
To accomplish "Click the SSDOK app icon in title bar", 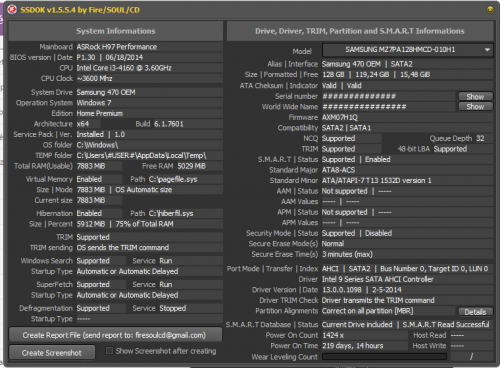I will 12,10.
